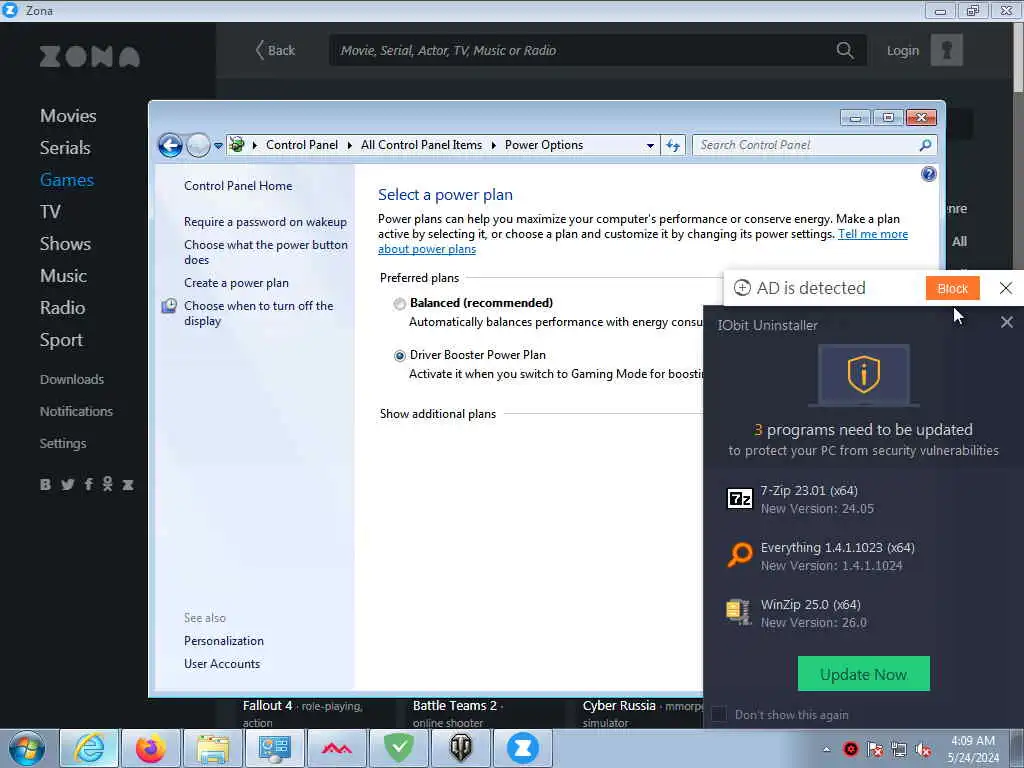Screen dimensions: 1024x768
Task: Open the Zona Z icon next to social links
Action: (128, 485)
